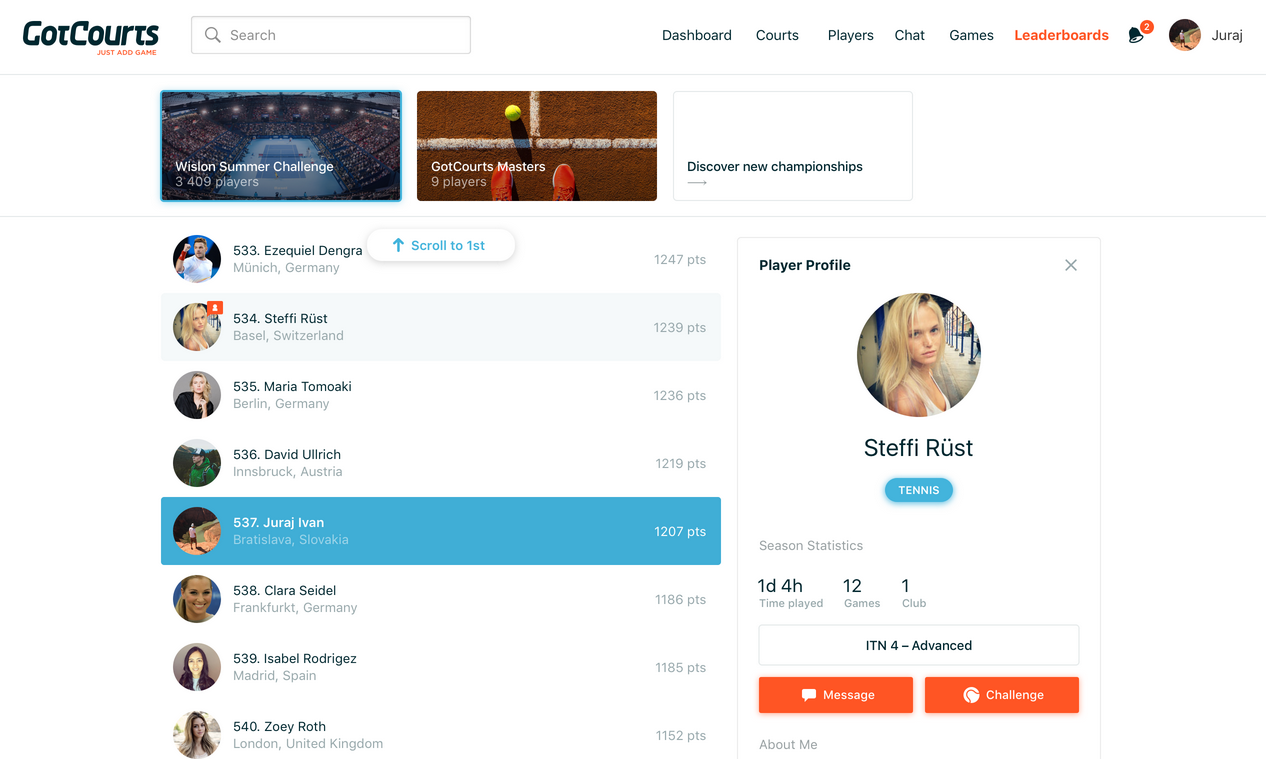The width and height of the screenshot is (1266, 759).
Task: Click 3 409 players text on Wislon card
Action: [x=217, y=182]
